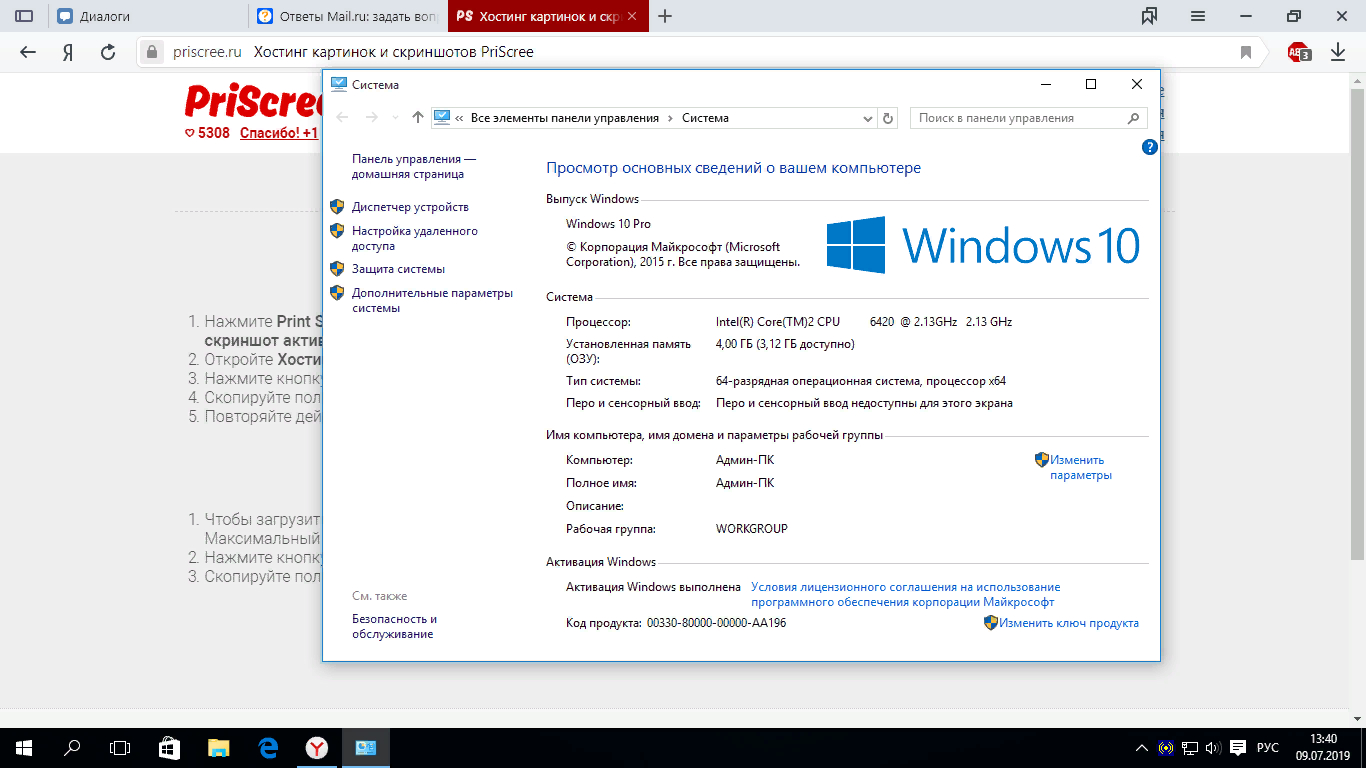
Task: Open System protection (Защита системы)
Action: [x=398, y=269]
